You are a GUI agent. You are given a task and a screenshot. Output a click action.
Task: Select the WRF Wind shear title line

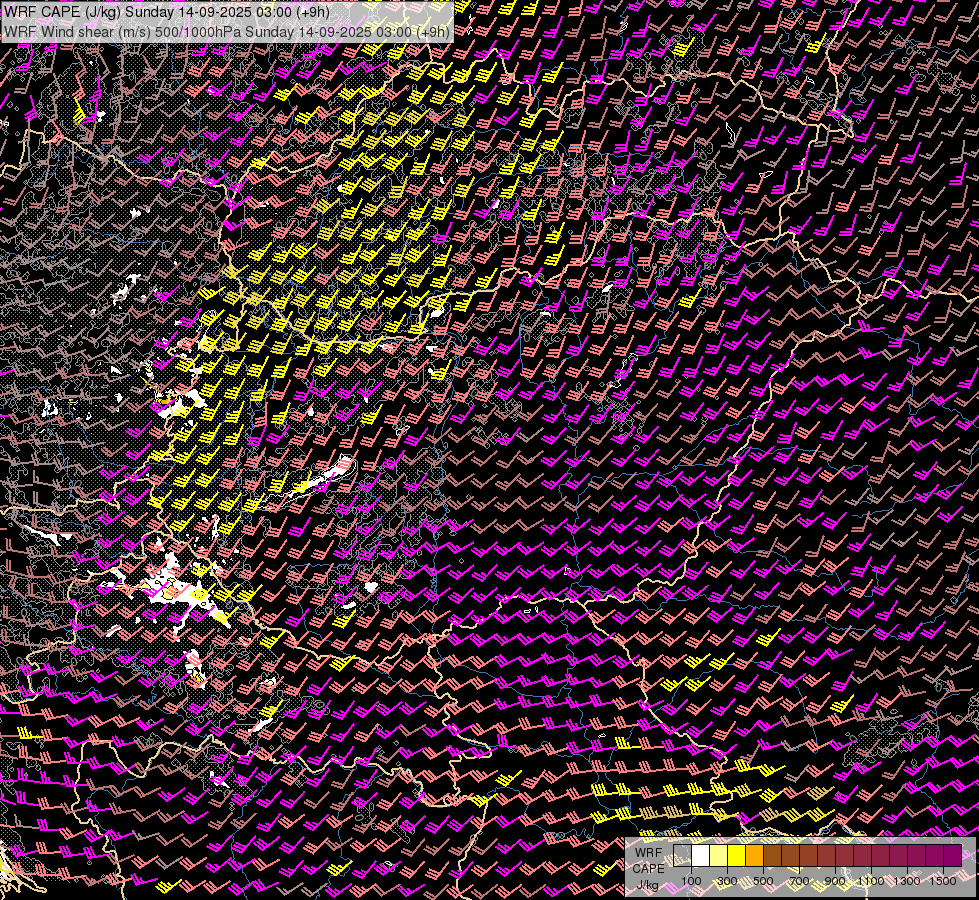[226, 31]
